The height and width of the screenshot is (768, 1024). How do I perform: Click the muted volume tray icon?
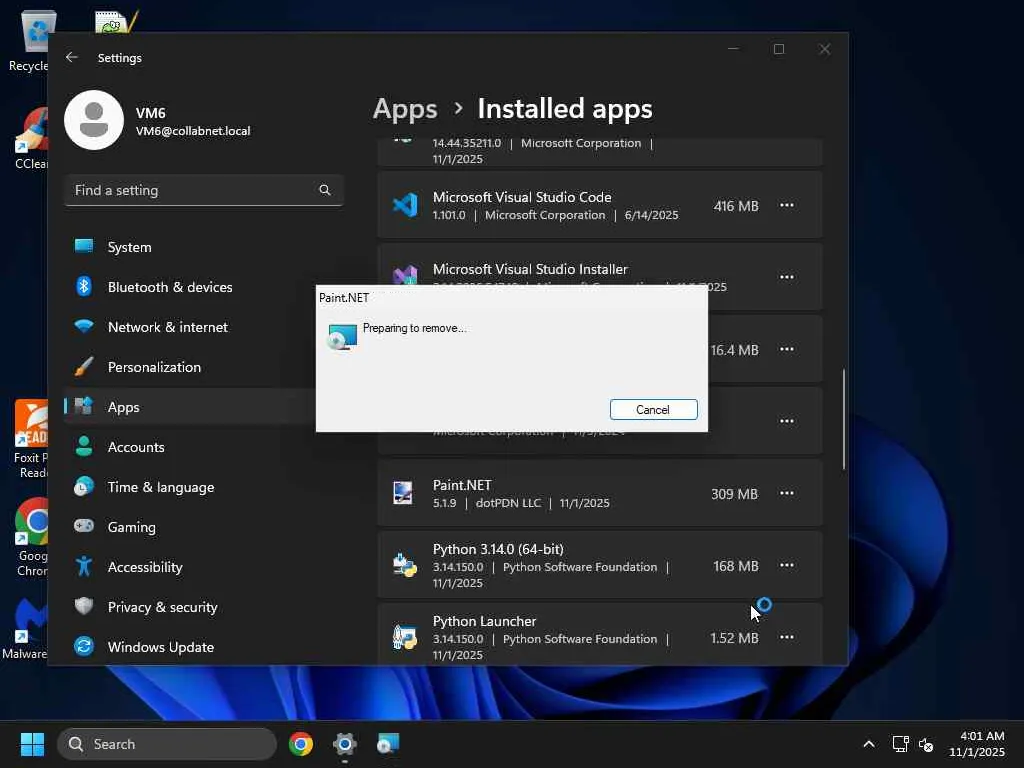[x=926, y=744]
